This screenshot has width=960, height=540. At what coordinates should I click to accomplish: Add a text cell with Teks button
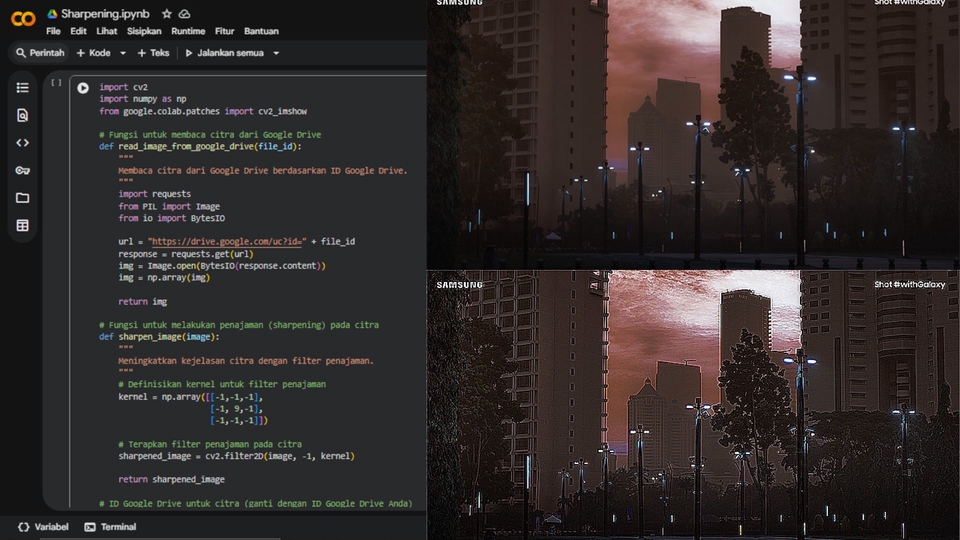(x=152, y=53)
